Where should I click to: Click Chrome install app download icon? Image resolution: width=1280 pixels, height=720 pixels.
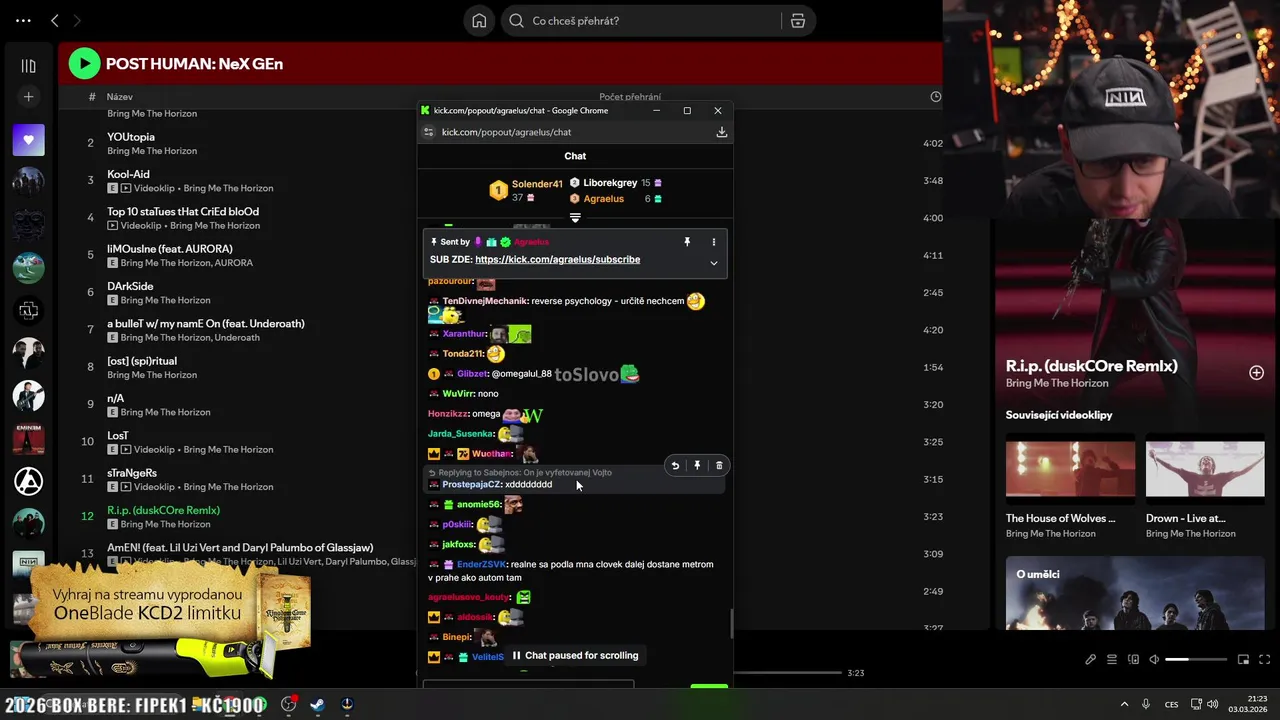(x=721, y=132)
